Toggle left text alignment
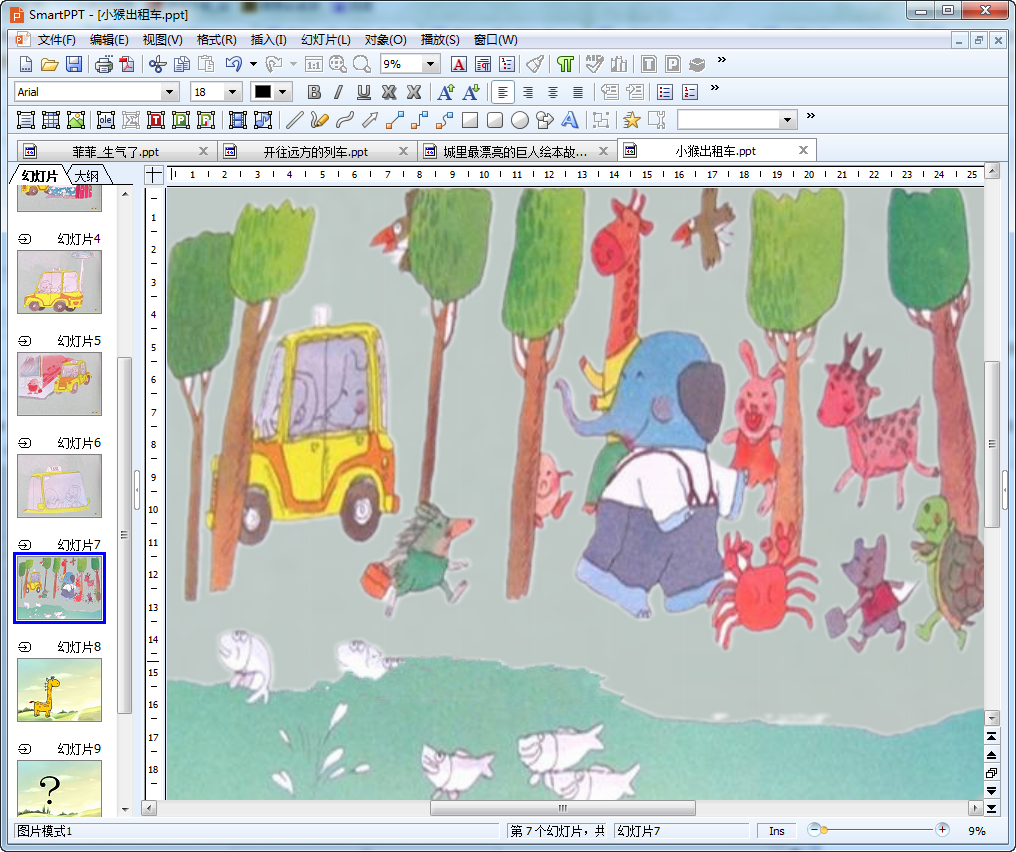The image size is (1016, 852). [x=503, y=92]
